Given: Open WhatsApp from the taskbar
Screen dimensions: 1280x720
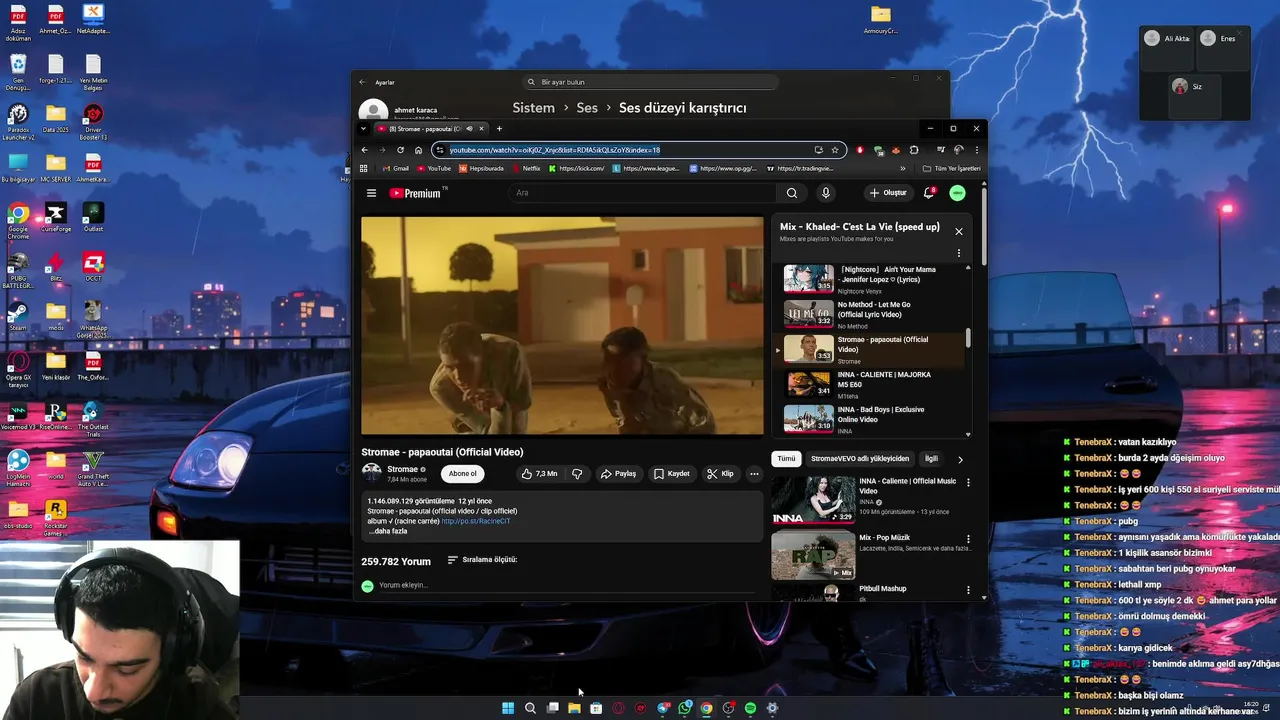Looking at the screenshot, I should (684, 708).
